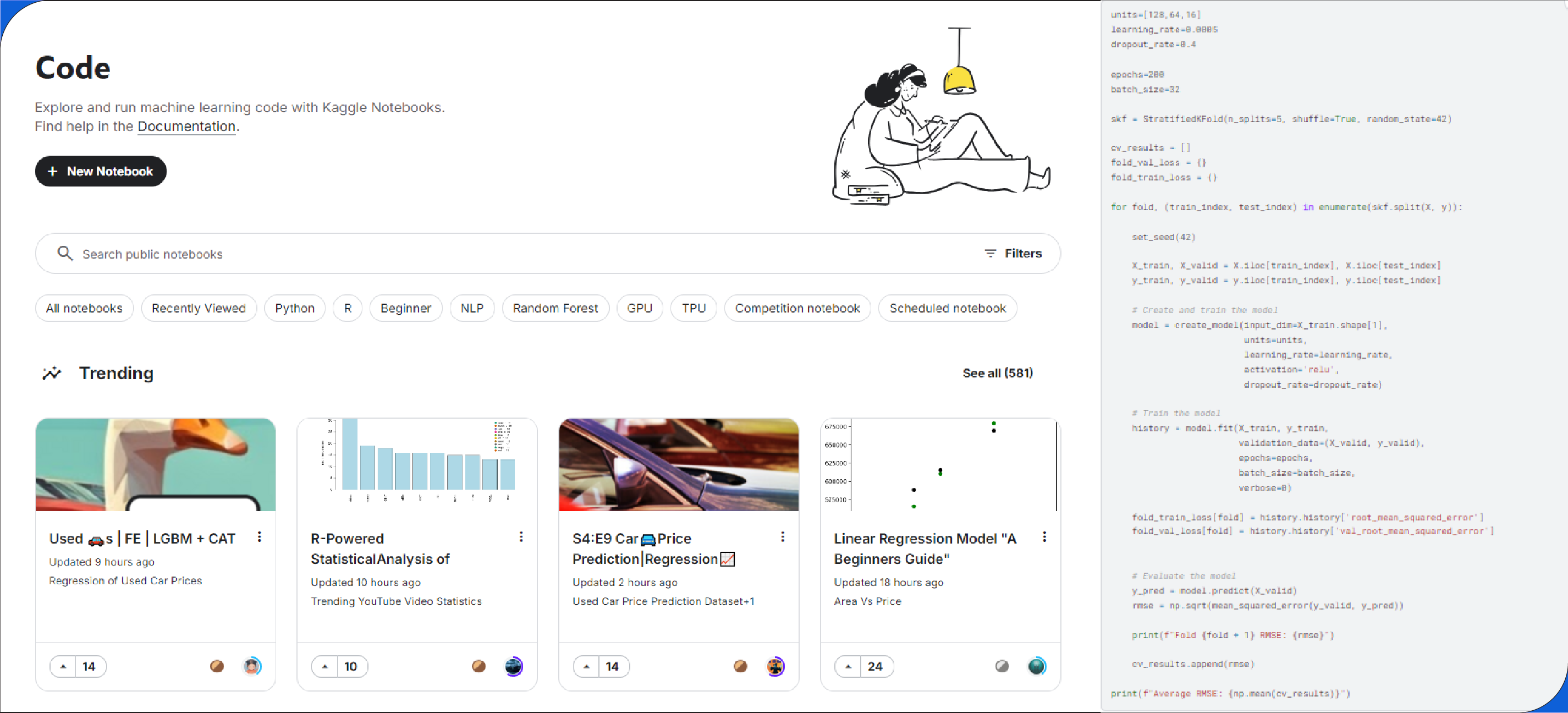The image size is (1568, 713).
Task: Open the three-dot menu on the Used Cars notebook card
Action: [260, 536]
